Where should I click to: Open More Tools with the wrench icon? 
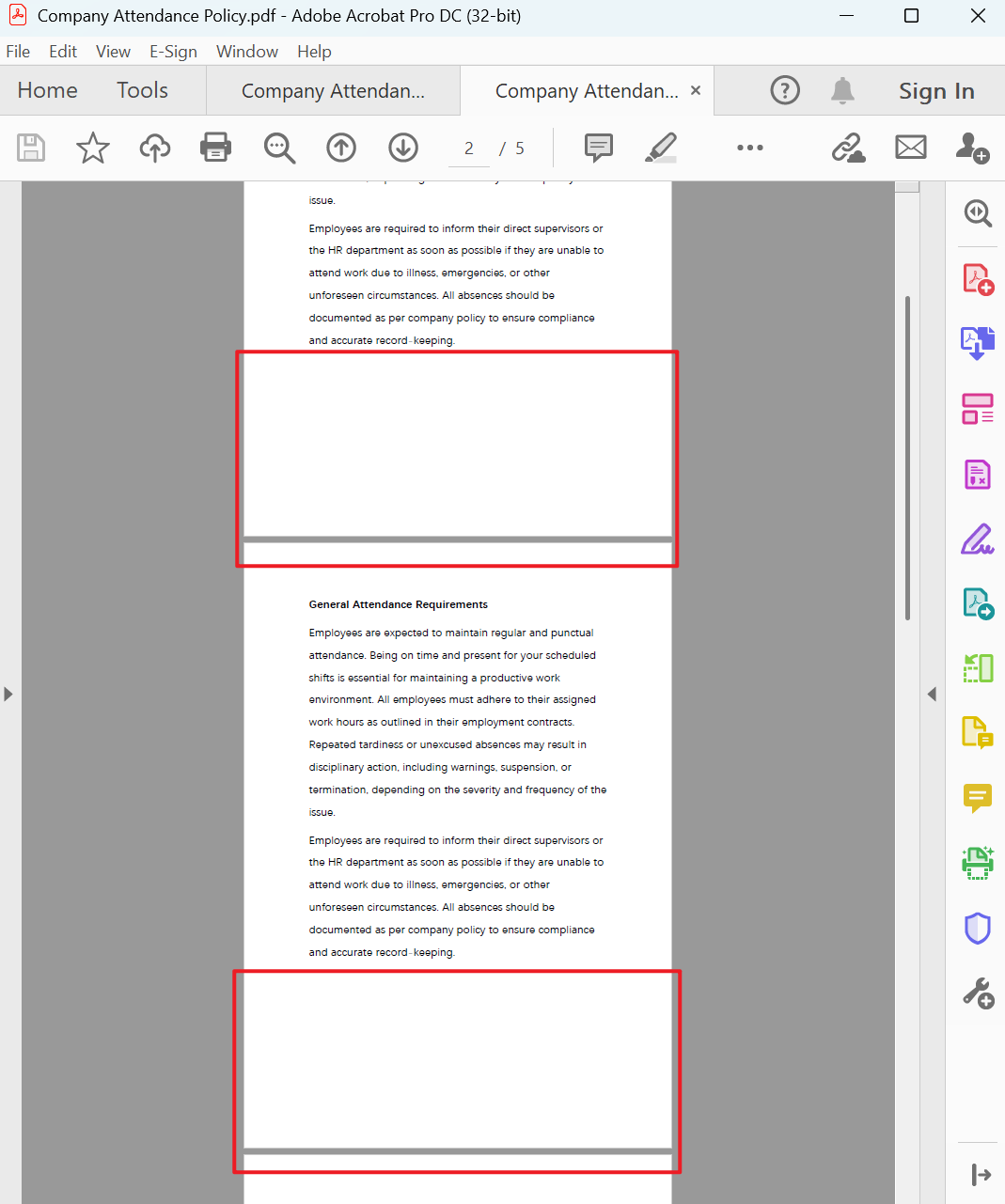978,993
